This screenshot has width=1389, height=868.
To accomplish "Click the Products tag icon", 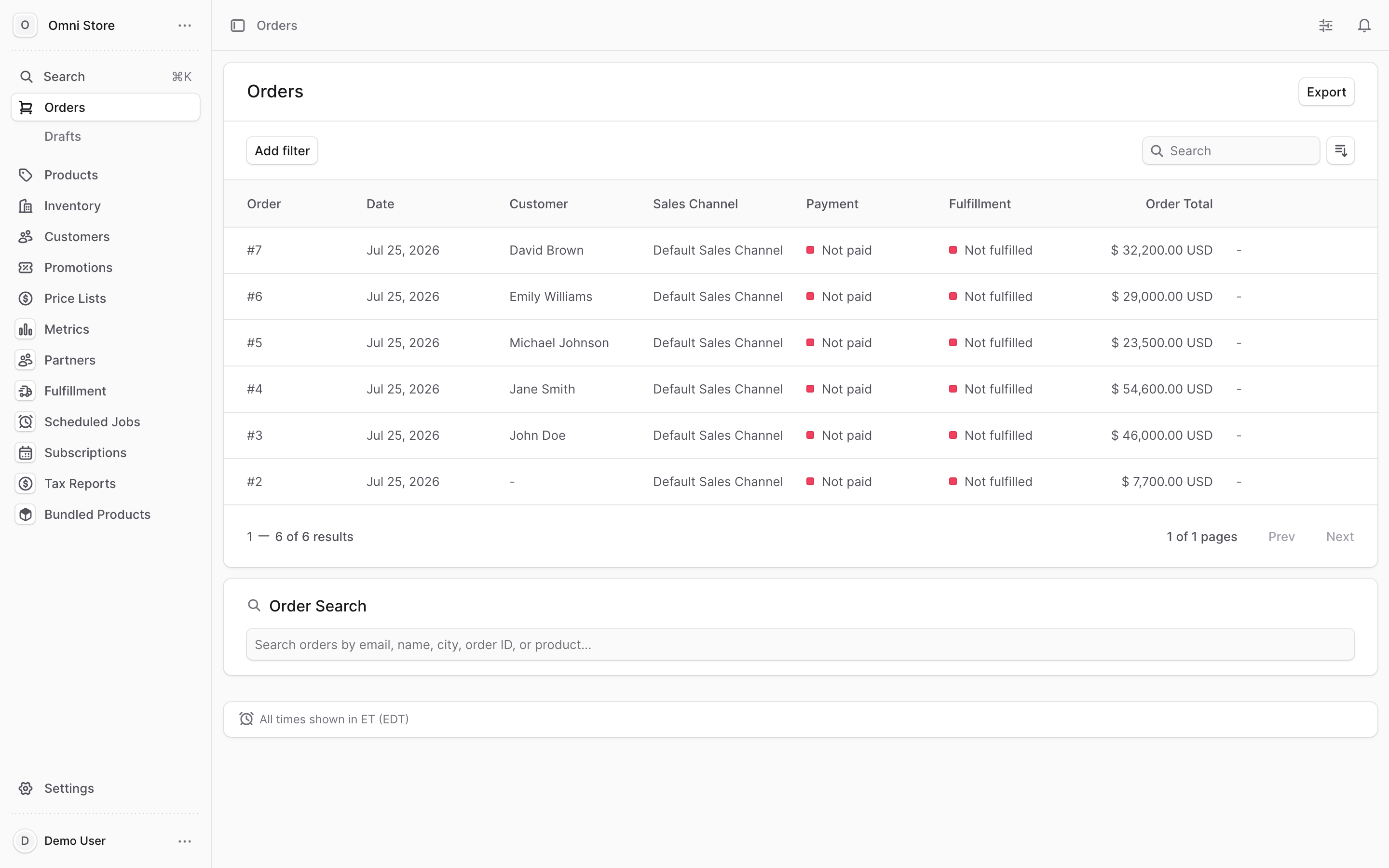I will [x=26, y=175].
